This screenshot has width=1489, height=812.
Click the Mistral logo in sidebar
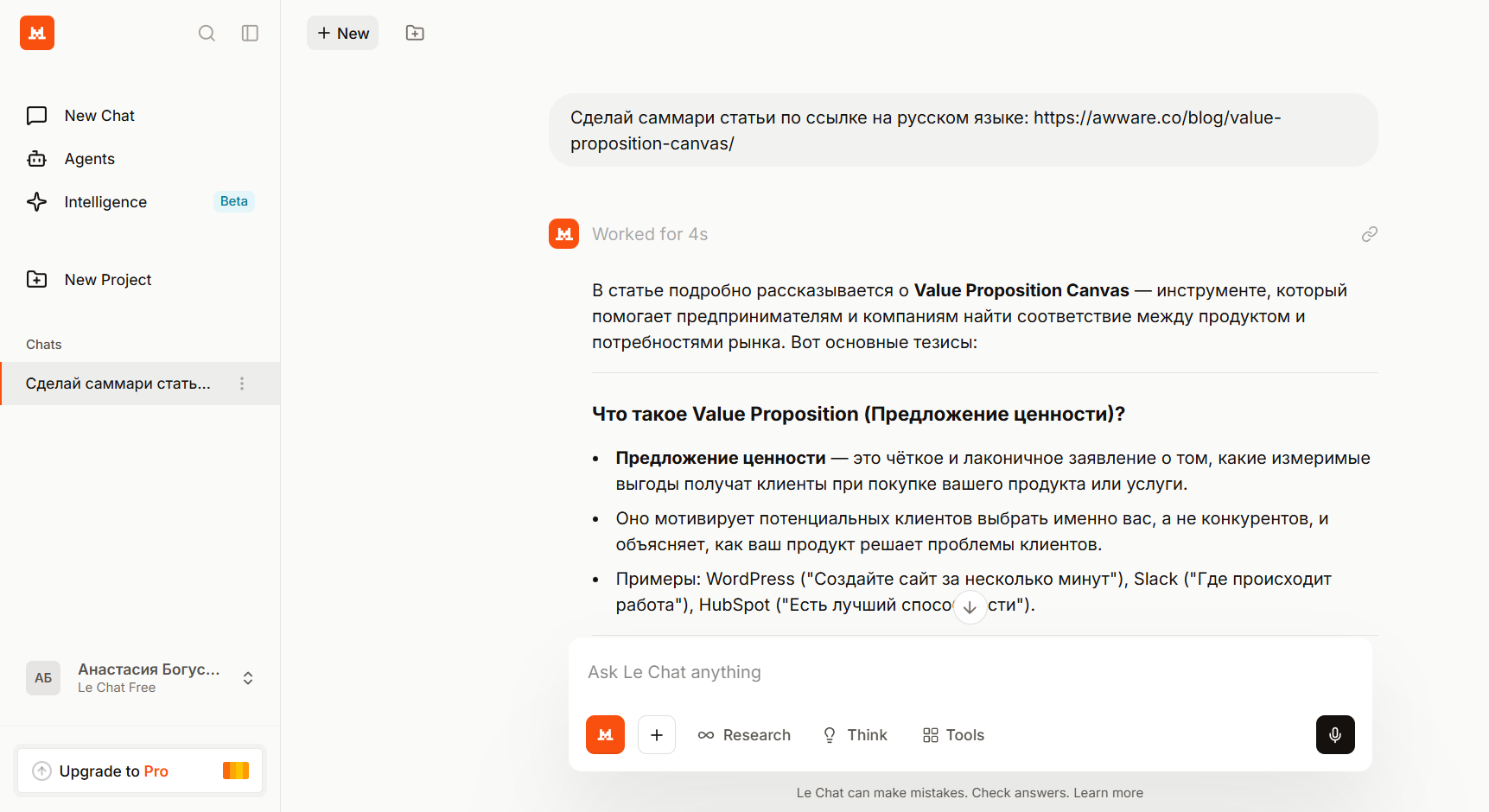(x=37, y=33)
